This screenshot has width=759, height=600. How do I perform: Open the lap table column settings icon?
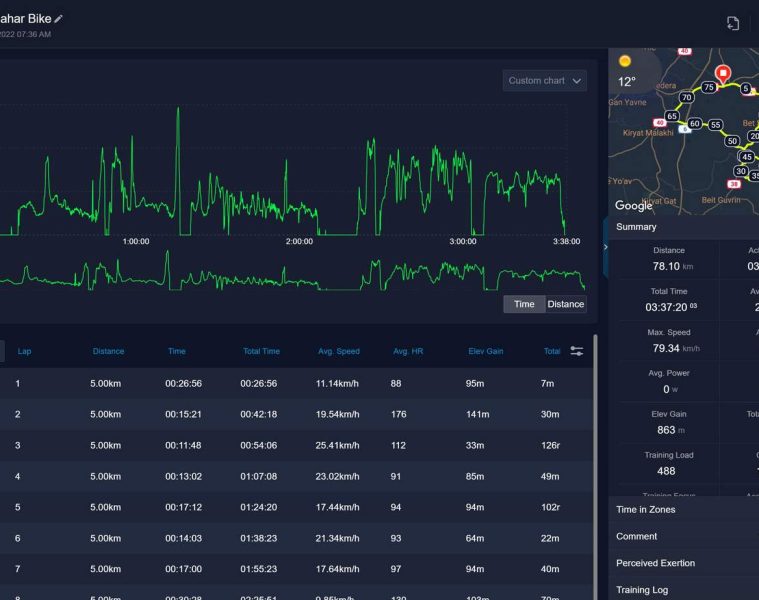tap(577, 351)
